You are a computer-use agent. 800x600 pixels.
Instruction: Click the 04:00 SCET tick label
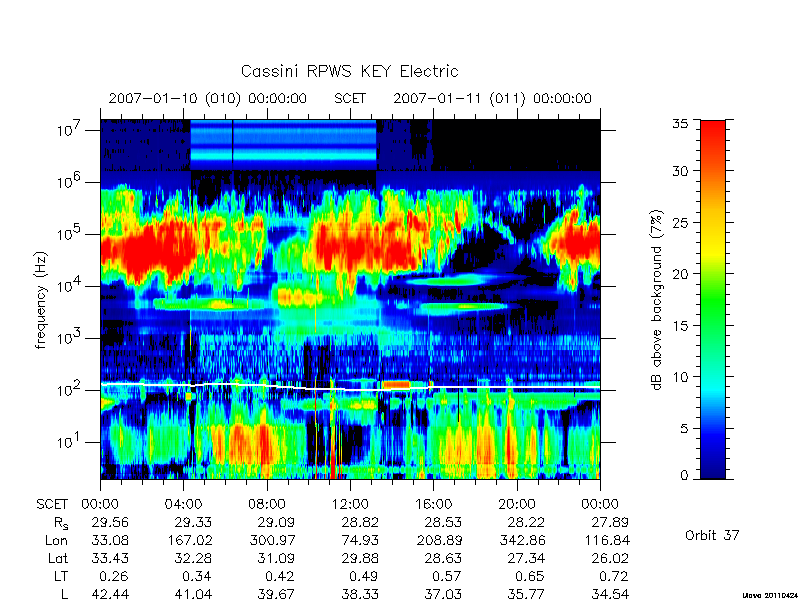pos(183,504)
